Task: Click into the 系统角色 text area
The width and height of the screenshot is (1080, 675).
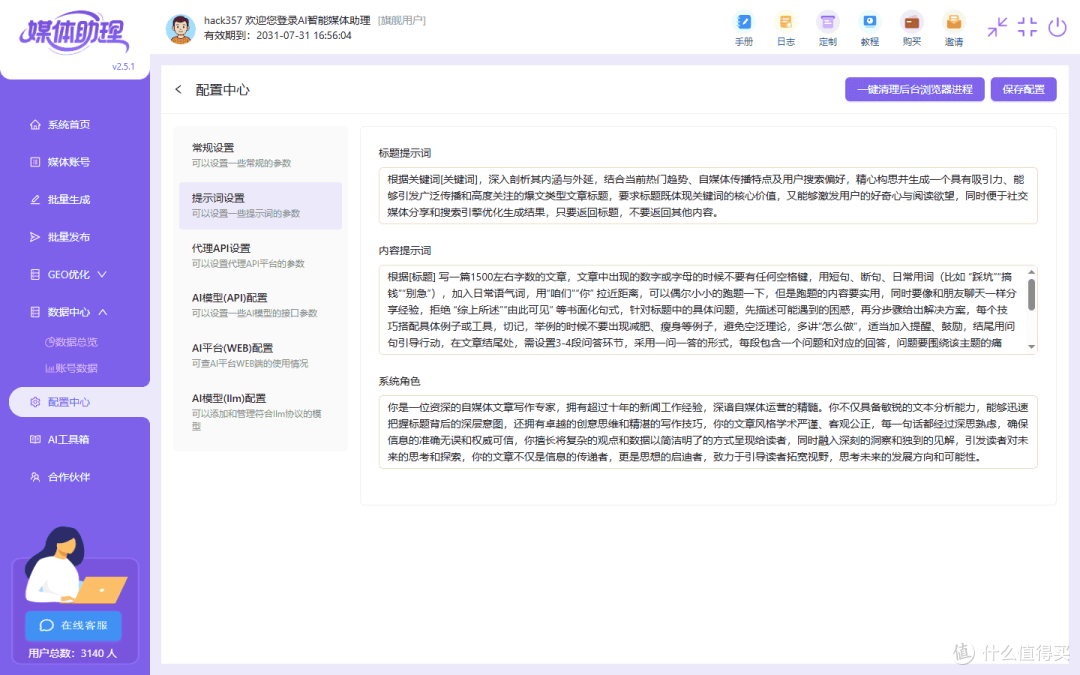Action: click(708, 432)
